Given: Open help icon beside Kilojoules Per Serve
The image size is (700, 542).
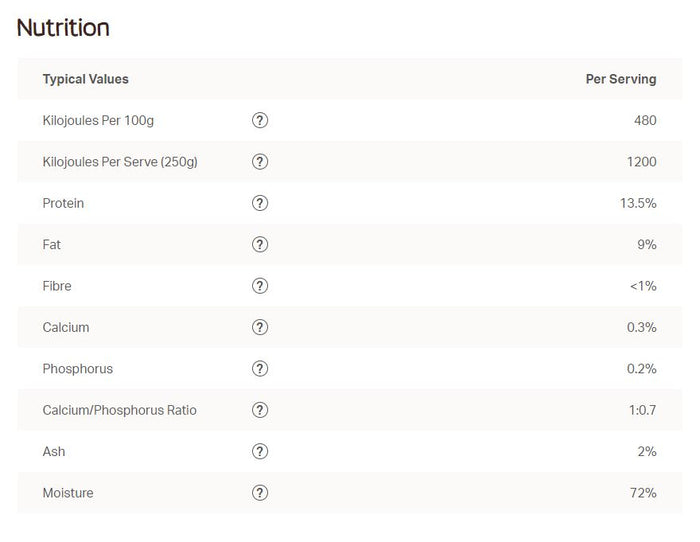Looking at the screenshot, I should coord(260,162).
